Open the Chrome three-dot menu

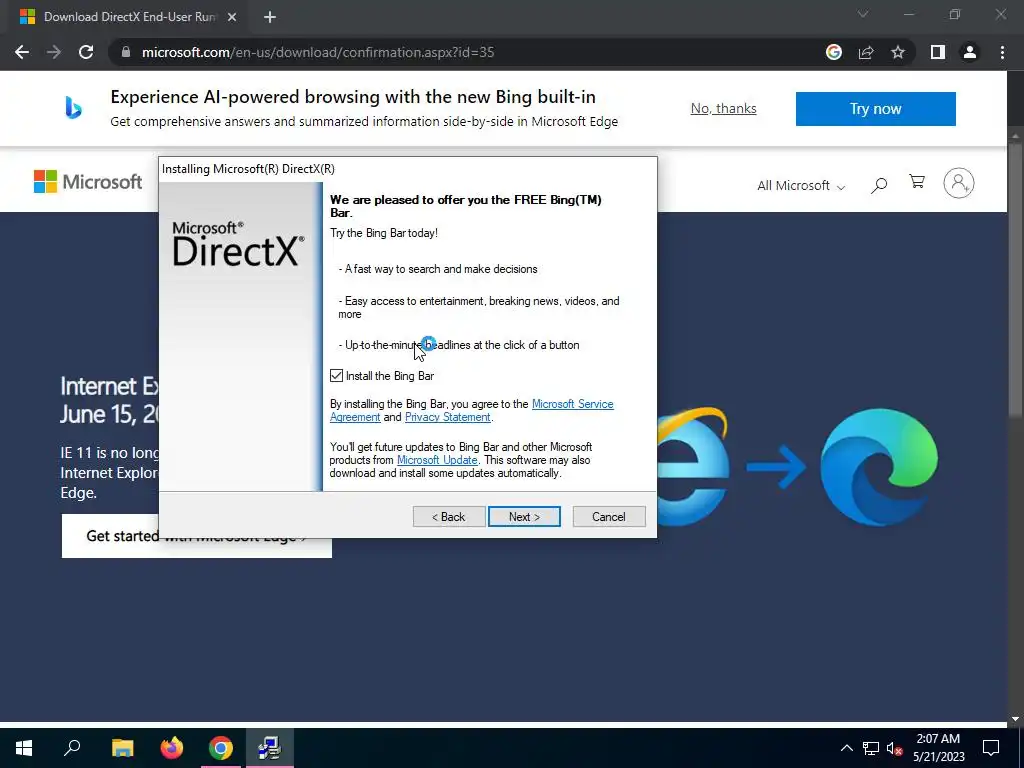point(1002,52)
